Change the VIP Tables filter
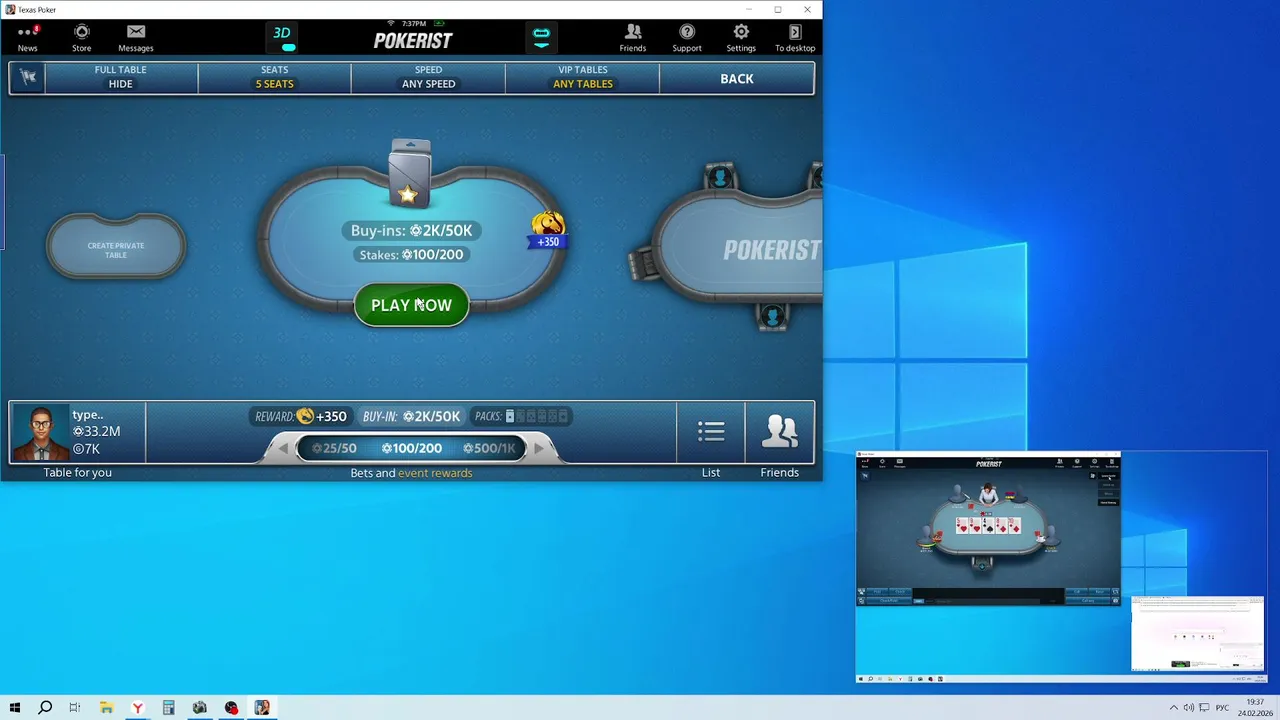1280x720 pixels. click(x=582, y=78)
